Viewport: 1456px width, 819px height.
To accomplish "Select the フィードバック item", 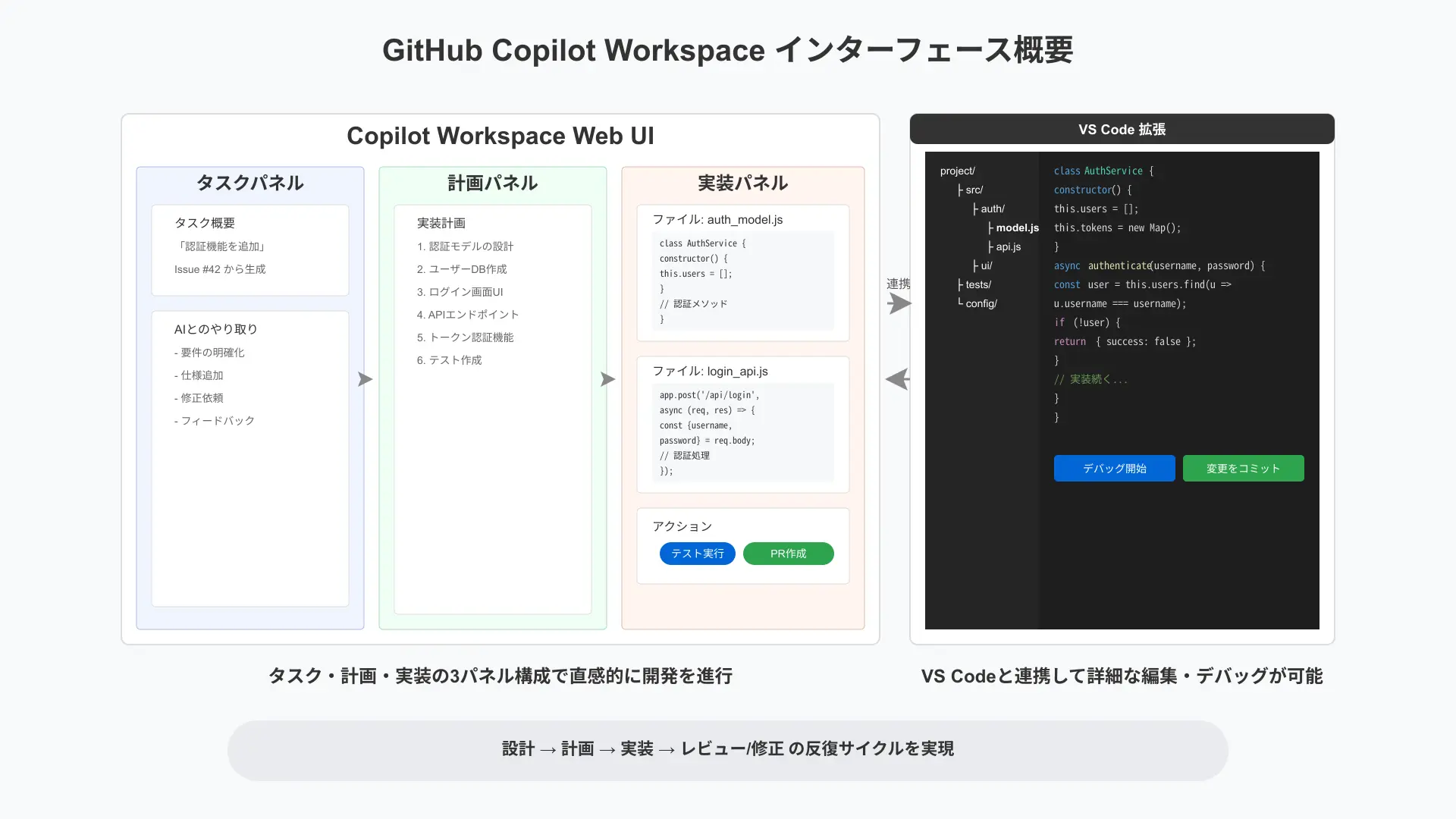I will [215, 421].
